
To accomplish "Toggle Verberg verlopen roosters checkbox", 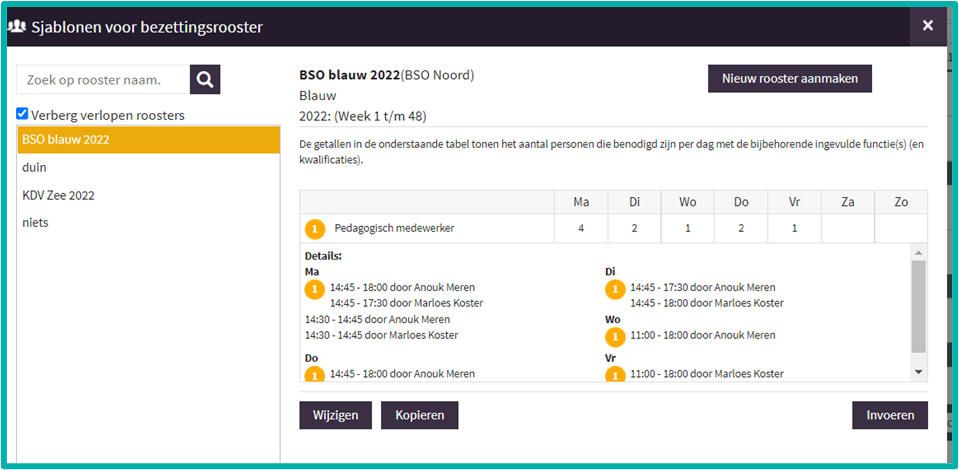I will click(x=23, y=114).
